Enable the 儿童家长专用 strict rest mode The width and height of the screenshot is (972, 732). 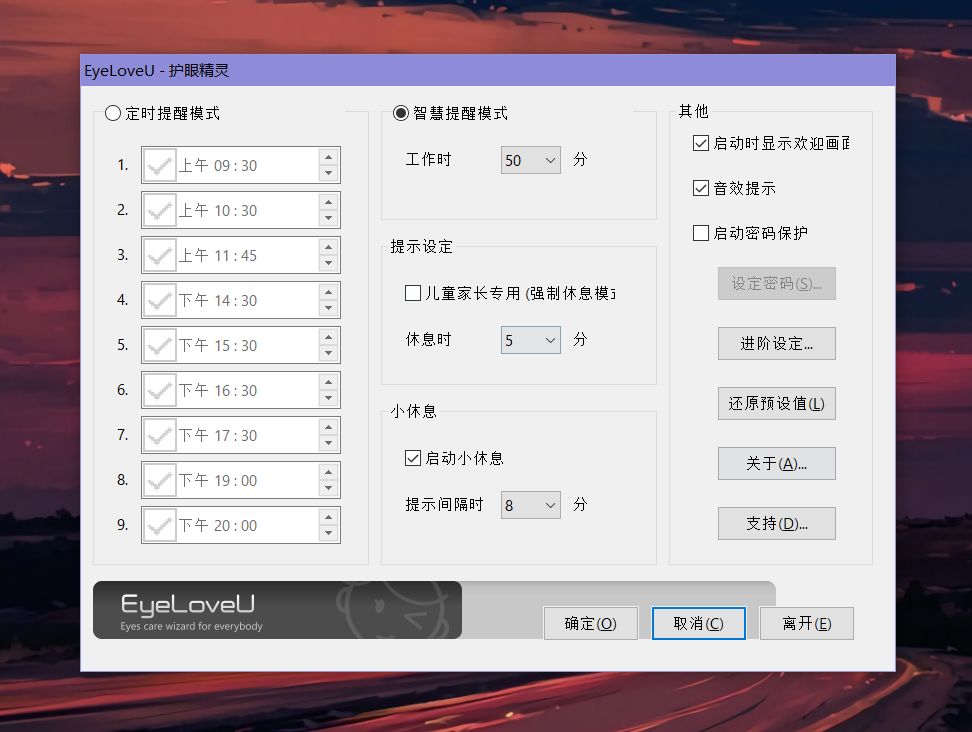pos(414,291)
